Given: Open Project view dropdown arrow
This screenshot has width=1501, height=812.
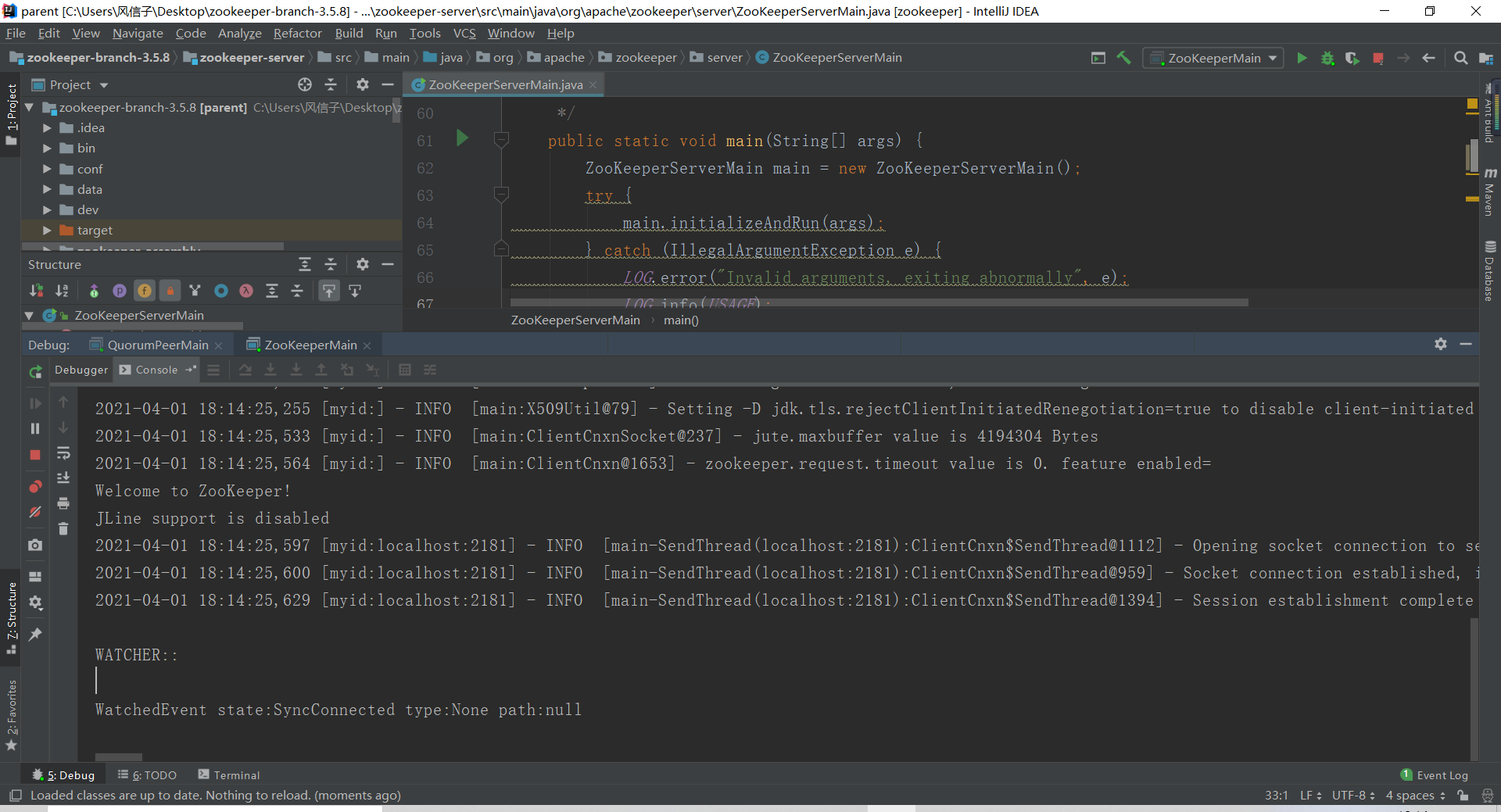Looking at the screenshot, I should pyautogui.click(x=104, y=85).
